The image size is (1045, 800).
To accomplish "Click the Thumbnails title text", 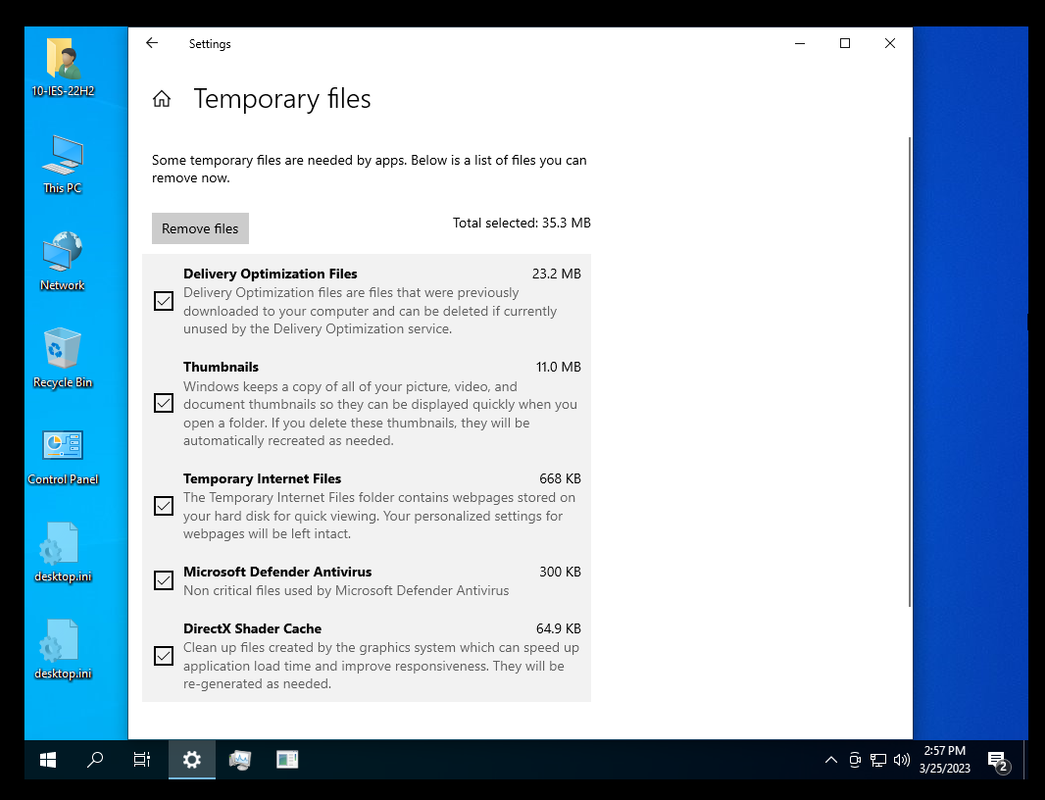I will pos(221,367).
